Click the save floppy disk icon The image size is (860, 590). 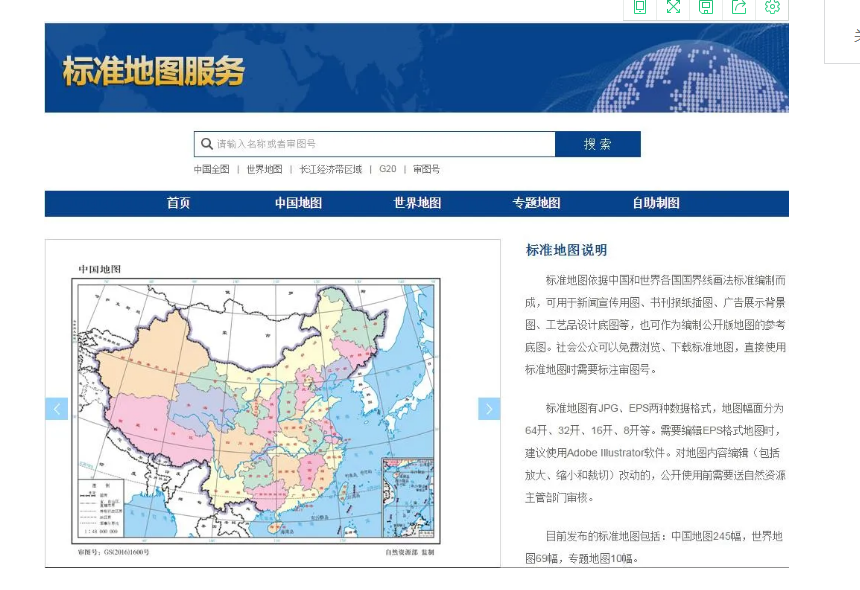(706, 7)
